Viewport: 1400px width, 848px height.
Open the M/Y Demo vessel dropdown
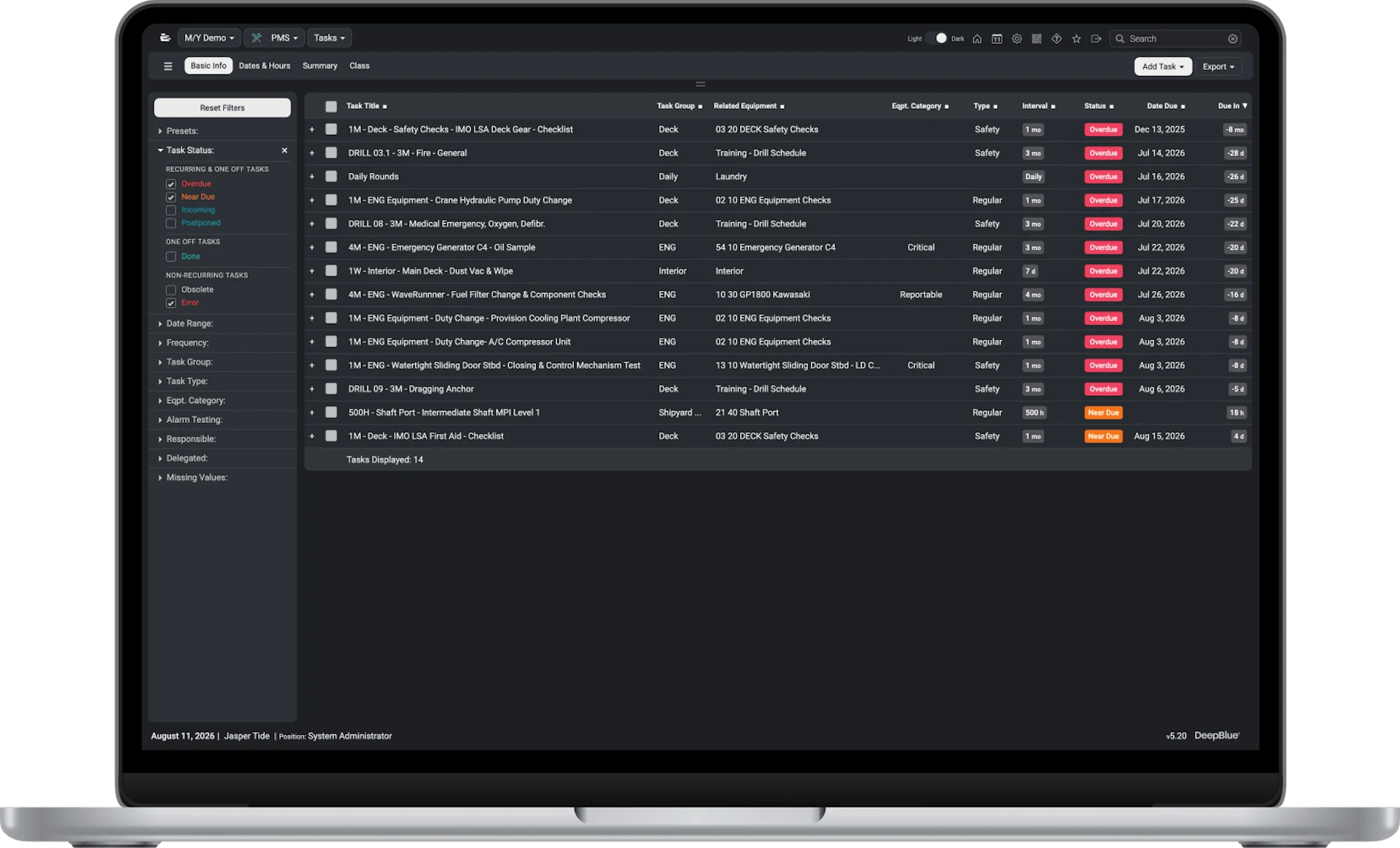pyautogui.click(x=209, y=38)
